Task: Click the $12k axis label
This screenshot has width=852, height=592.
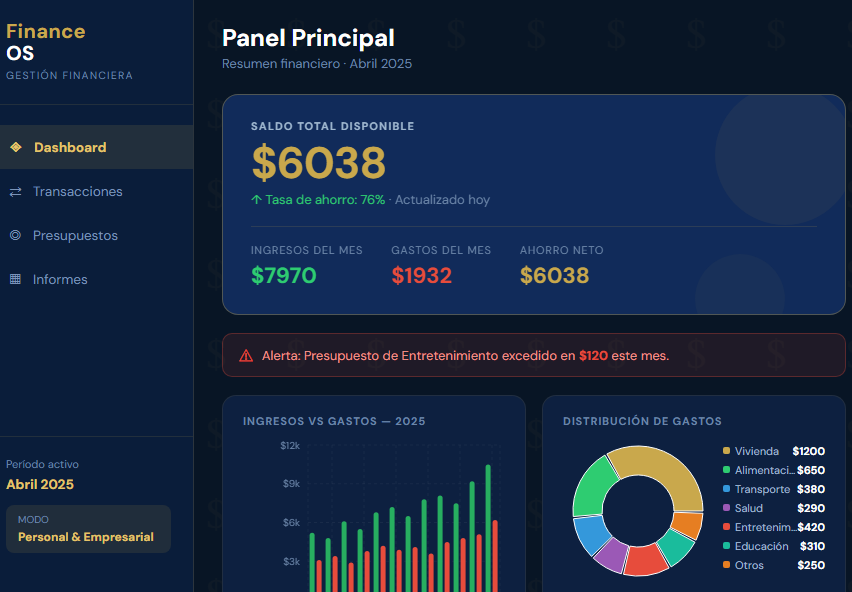Action: click(290, 445)
